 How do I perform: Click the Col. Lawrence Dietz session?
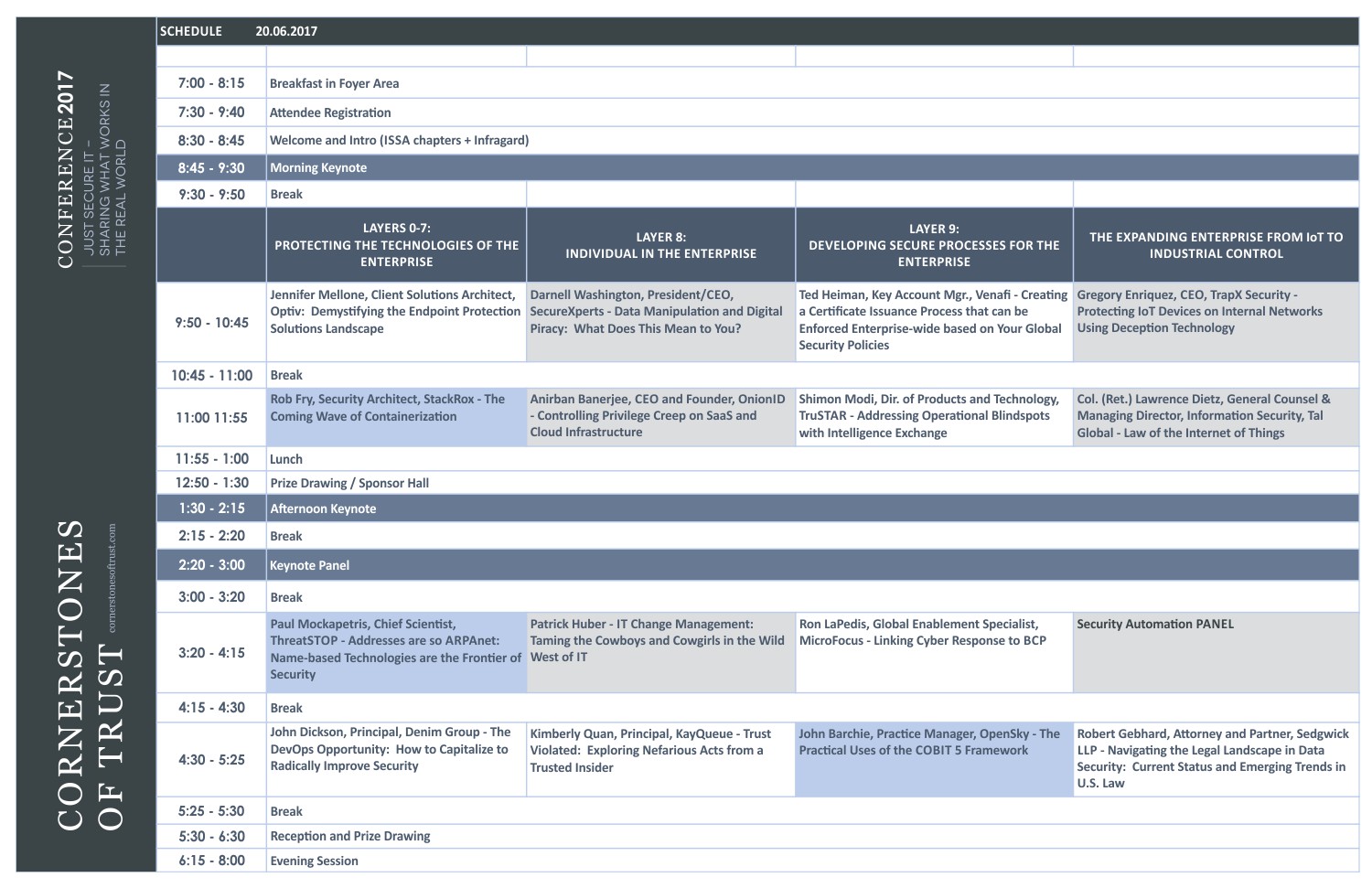1217,418
